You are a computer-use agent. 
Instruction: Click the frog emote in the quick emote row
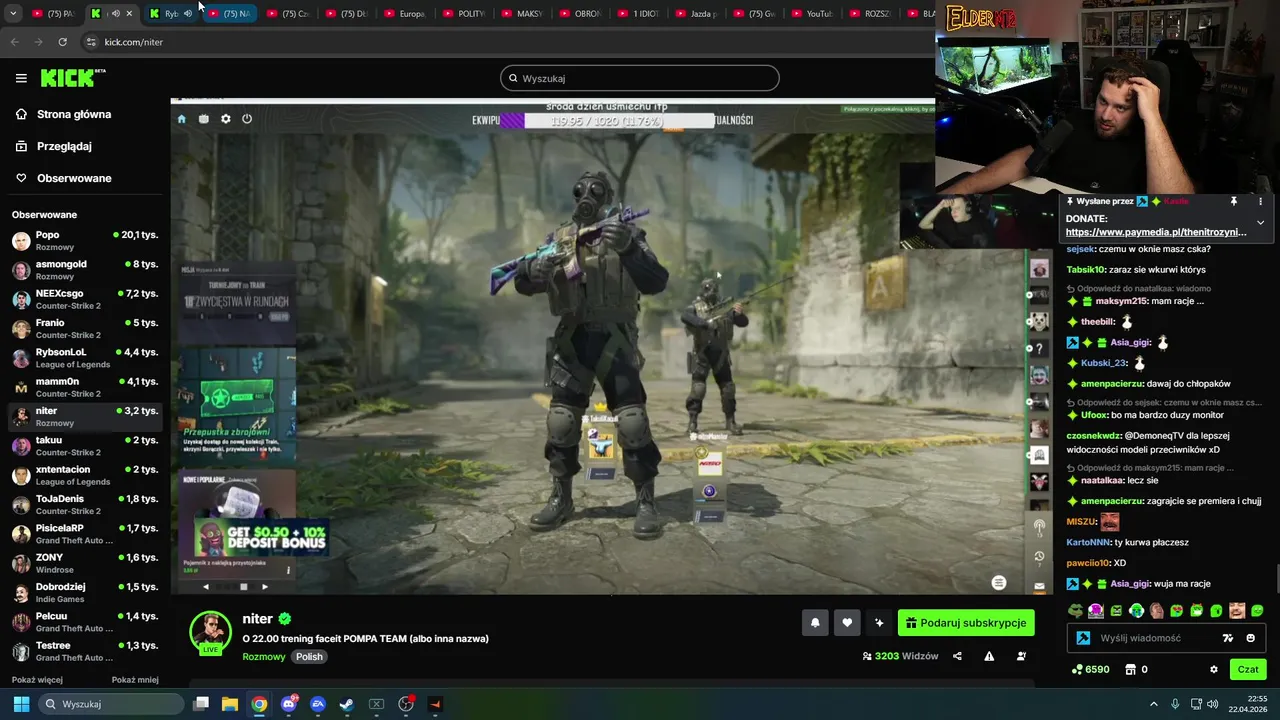[1075, 610]
